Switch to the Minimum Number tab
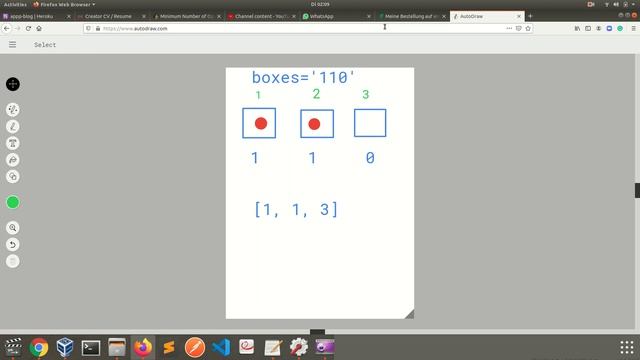The image size is (640, 360). [x=187, y=16]
